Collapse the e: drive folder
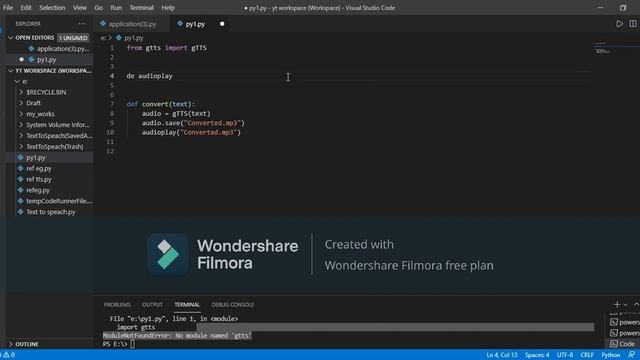This screenshot has width=640, height=360. [18, 82]
